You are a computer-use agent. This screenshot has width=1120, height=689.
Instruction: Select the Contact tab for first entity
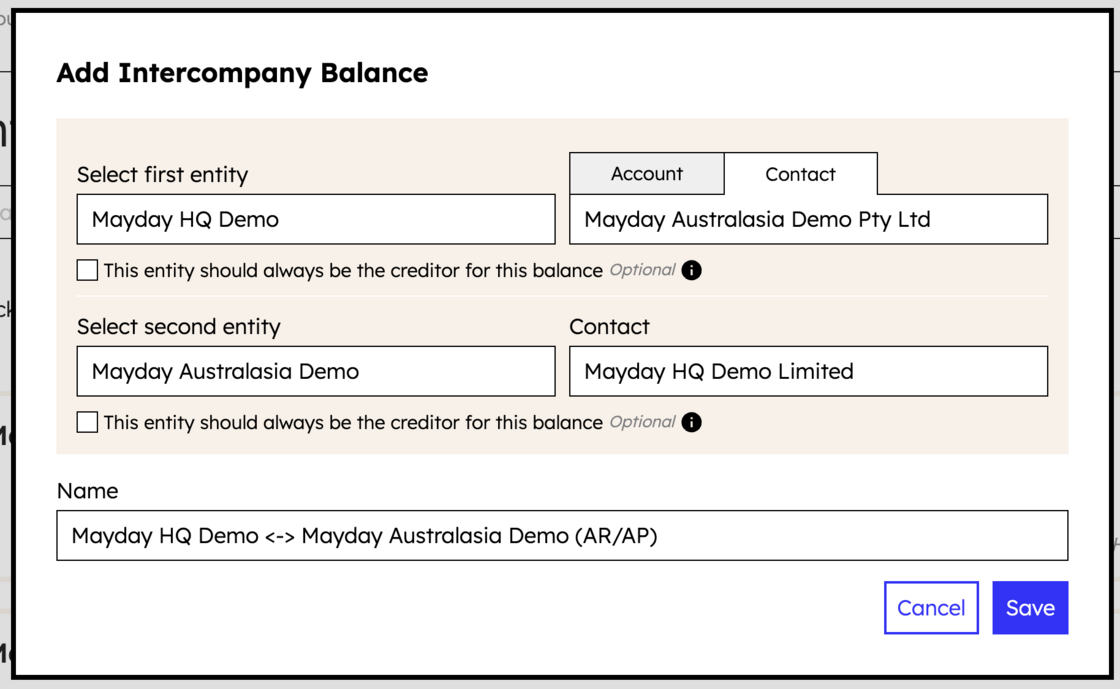801,173
